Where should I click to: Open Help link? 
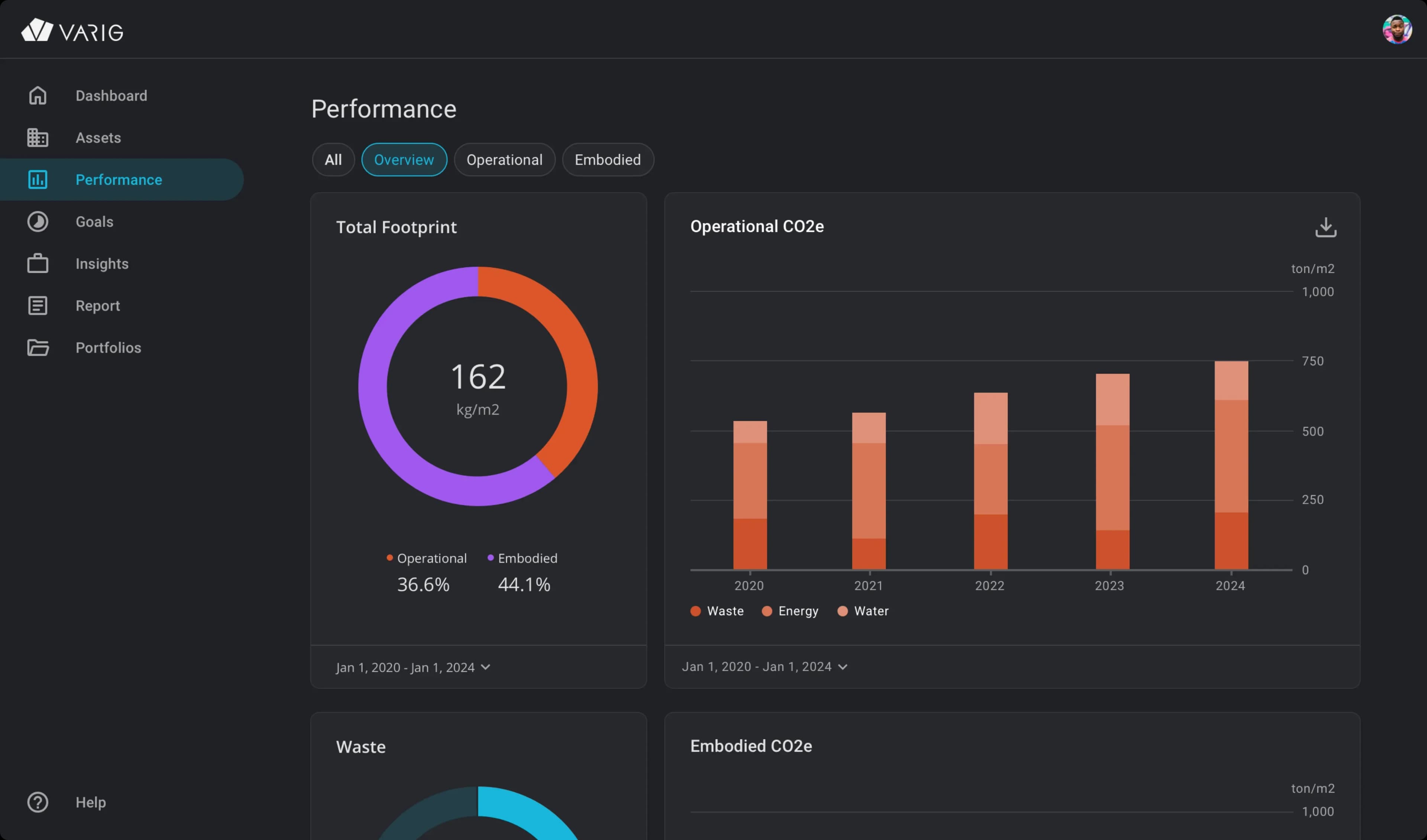coord(91,802)
